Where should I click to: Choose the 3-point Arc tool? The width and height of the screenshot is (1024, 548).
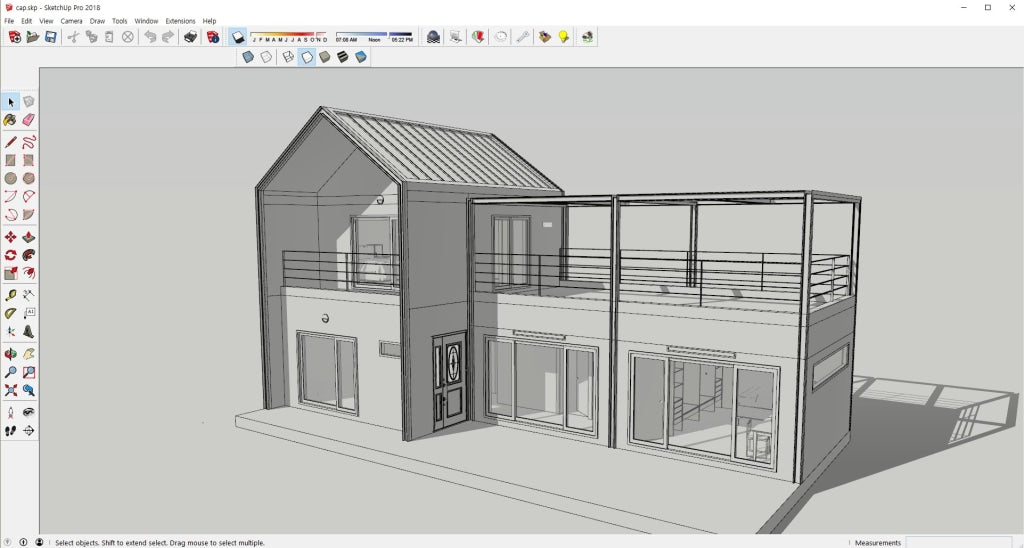coord(10,214)
